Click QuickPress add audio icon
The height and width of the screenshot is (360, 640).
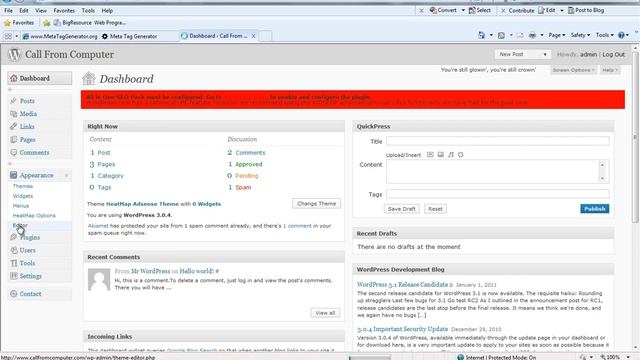[x=451, y=155]
